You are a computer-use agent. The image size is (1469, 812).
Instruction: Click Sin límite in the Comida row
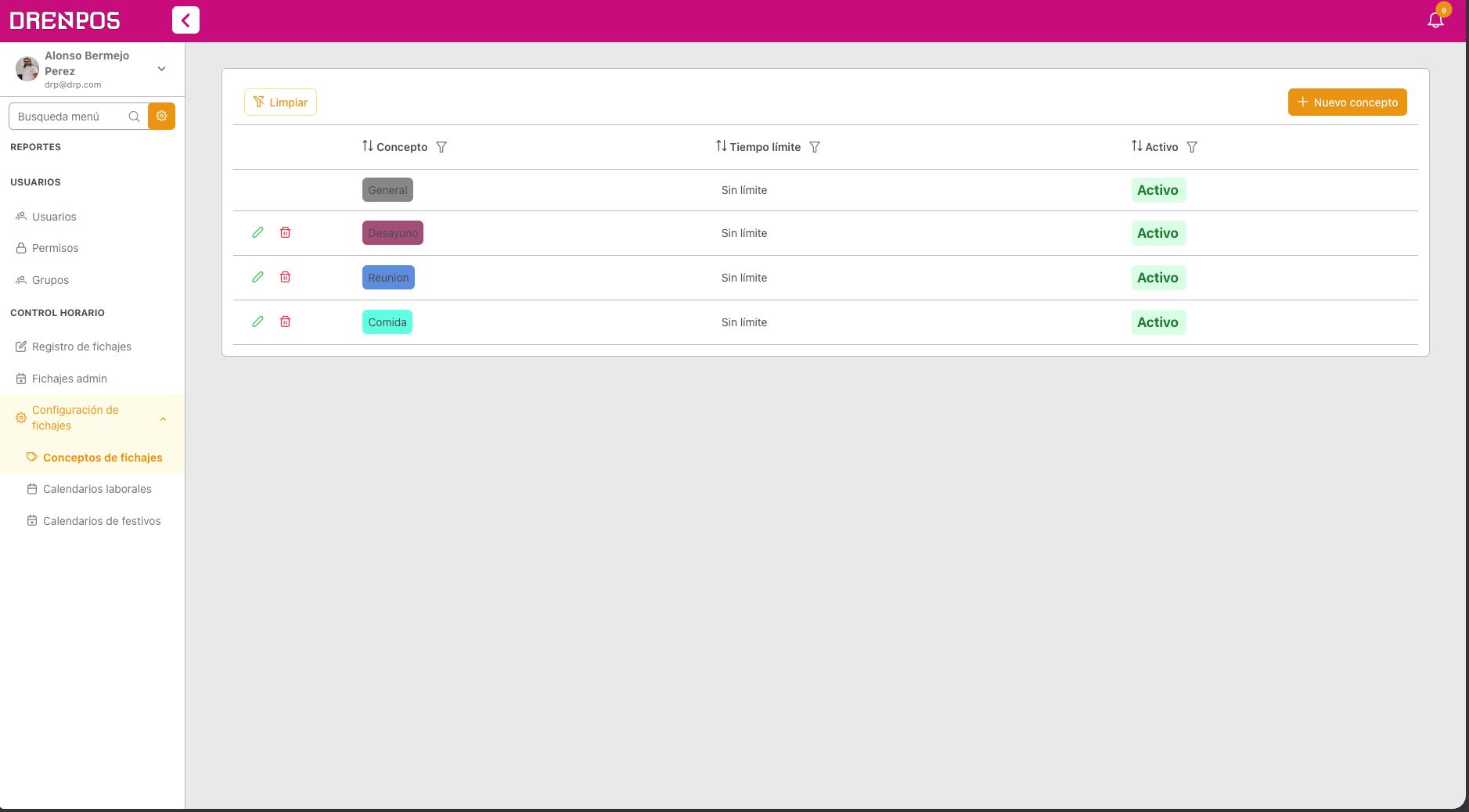pos(744,322)
